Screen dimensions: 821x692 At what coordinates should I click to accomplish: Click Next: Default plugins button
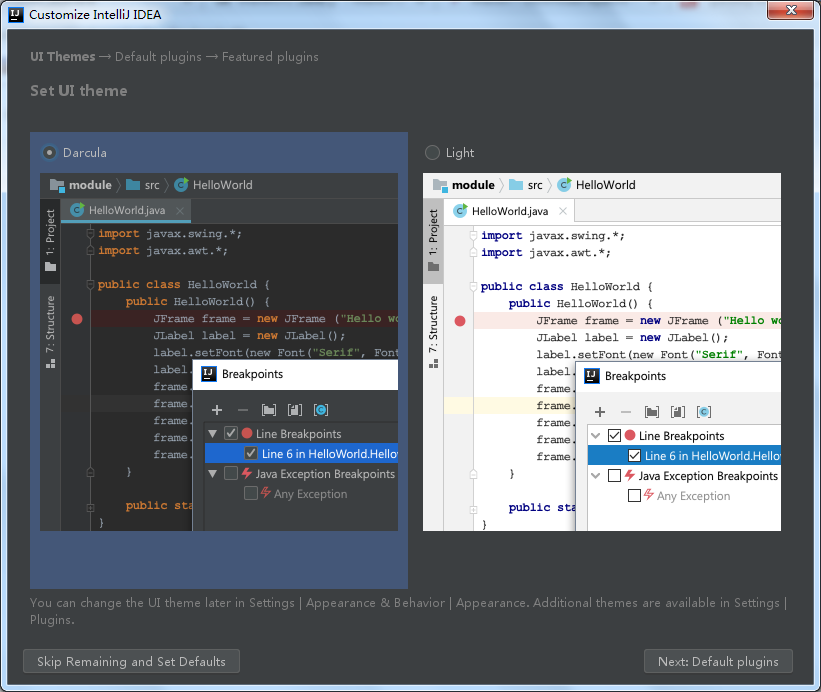click(718, 661)
